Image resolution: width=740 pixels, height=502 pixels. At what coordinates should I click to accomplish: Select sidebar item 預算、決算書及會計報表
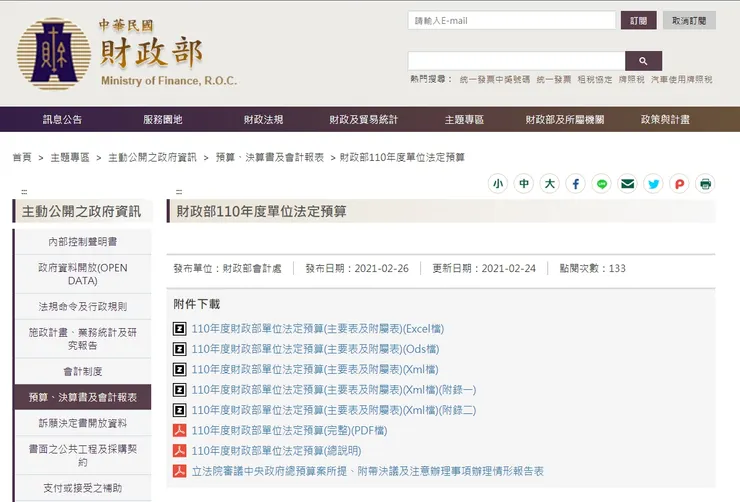coord(83,397)
